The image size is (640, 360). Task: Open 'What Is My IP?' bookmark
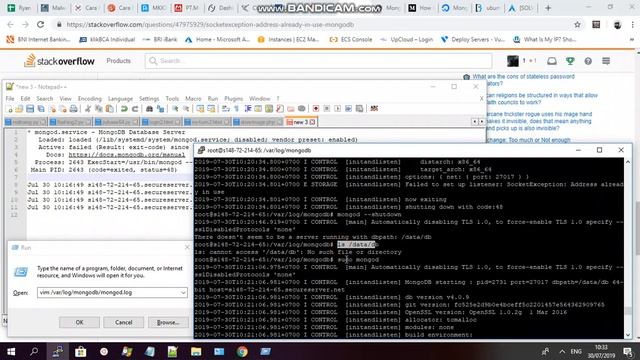544,40
